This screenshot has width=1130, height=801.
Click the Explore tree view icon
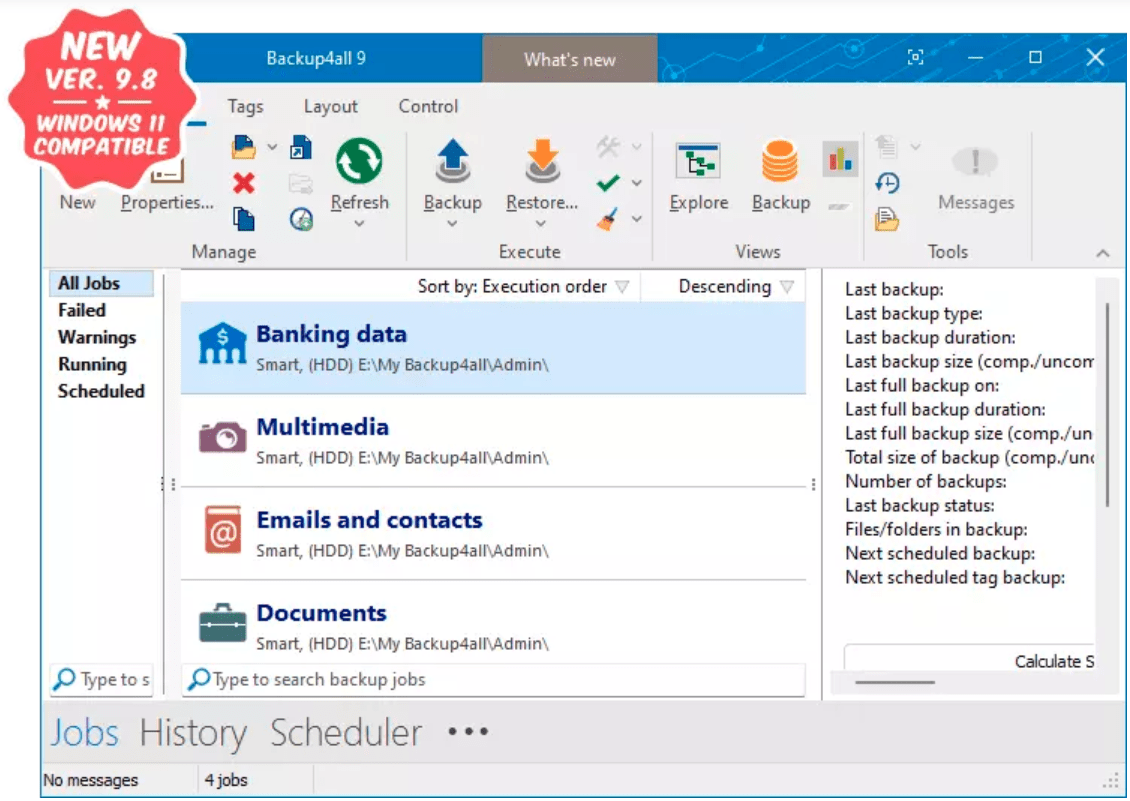click(698, 161)
